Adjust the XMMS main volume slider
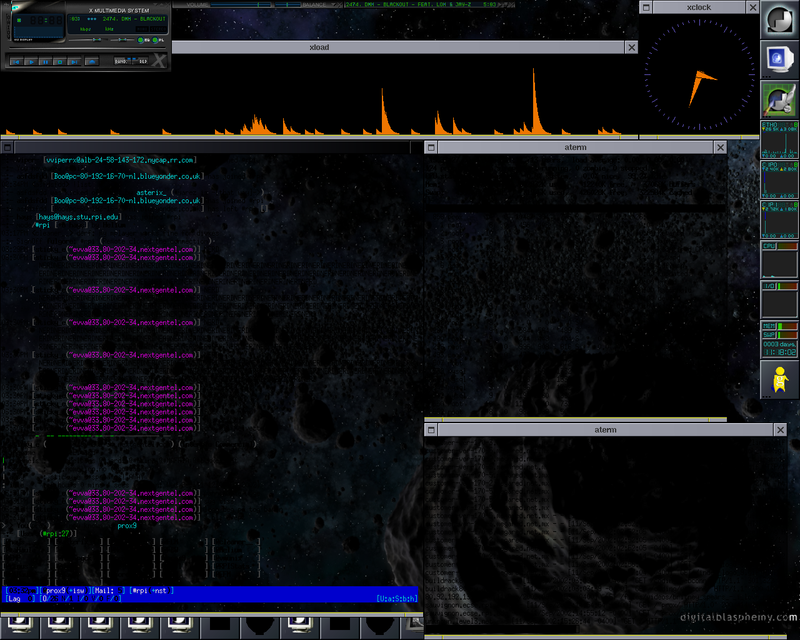This screenshot has height=640, width=800. pyautogui.click(x=86, y=39)
